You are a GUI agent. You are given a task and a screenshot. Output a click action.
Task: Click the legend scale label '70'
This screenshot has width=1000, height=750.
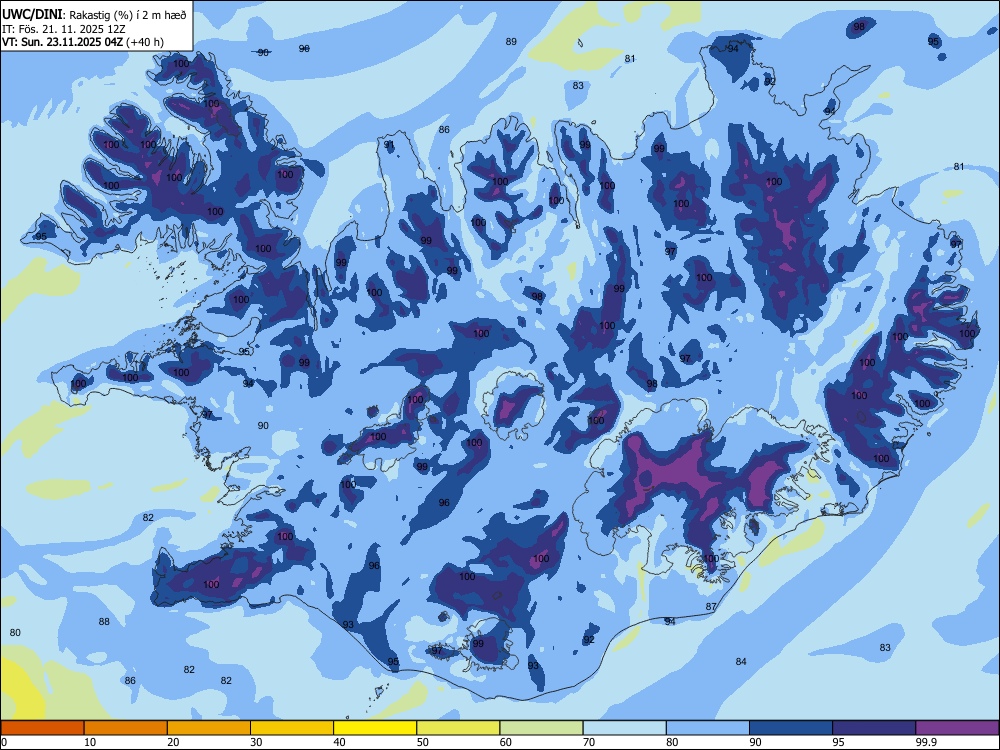[x=589, y=742]
